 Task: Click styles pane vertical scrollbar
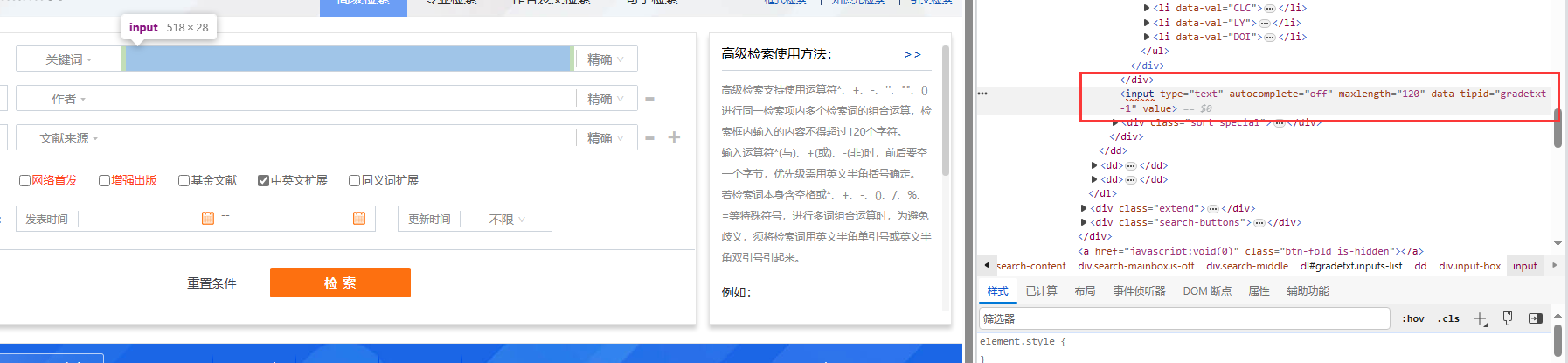coord(1558,341)
